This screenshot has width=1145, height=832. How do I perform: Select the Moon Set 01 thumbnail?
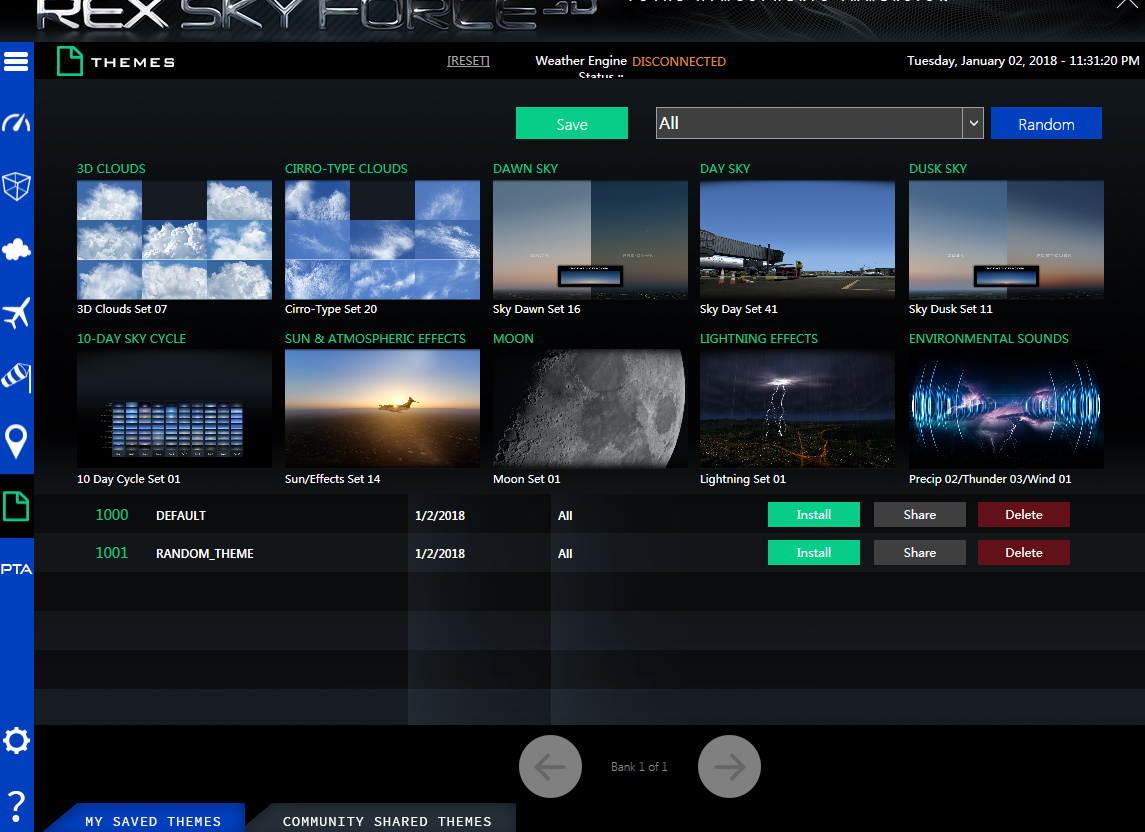(x=590, y=408)
